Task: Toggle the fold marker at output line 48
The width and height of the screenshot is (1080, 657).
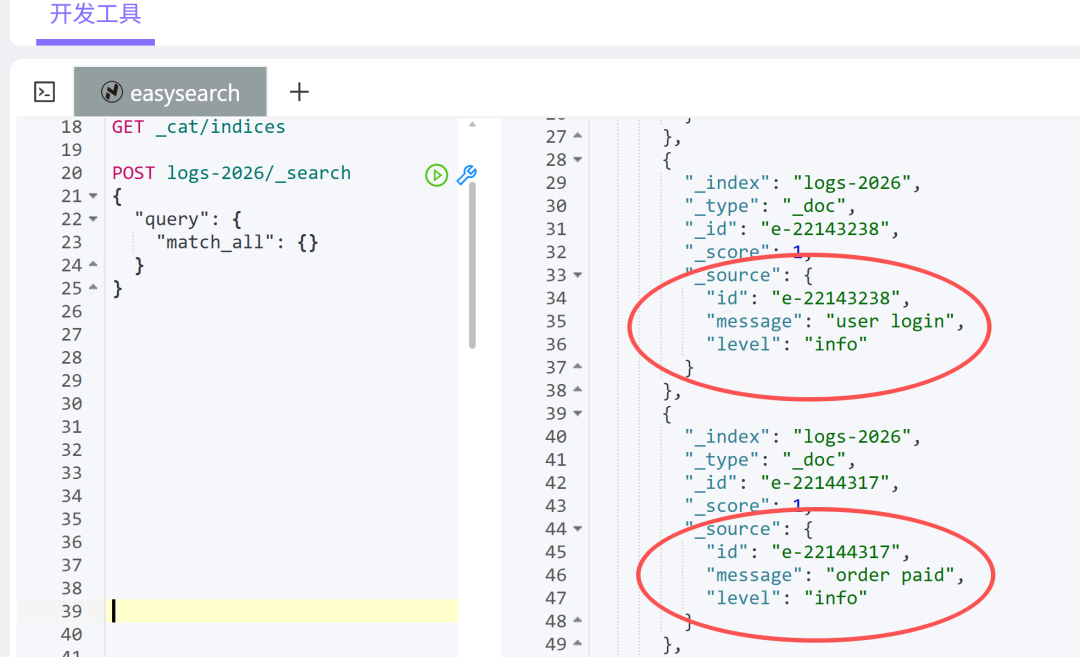Action: pyautogui.click(x=578, y=620)
